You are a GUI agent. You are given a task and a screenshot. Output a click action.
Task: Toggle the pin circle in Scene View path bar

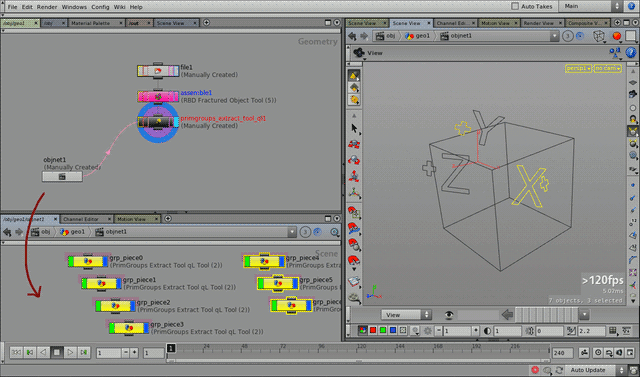point(567,36)
